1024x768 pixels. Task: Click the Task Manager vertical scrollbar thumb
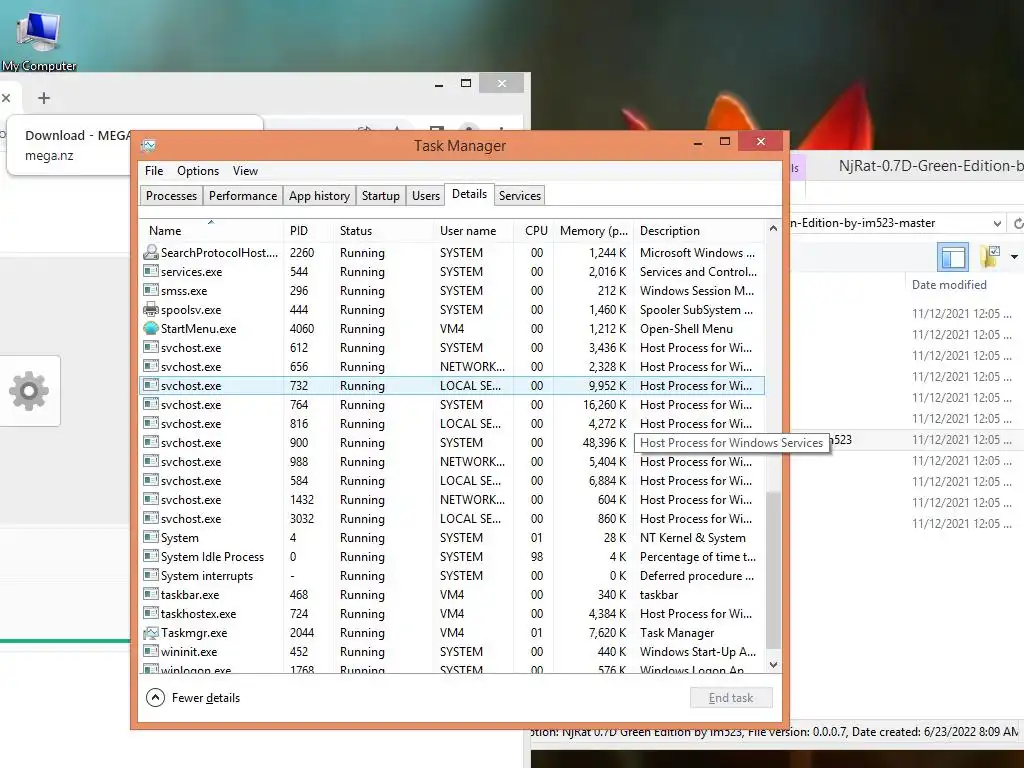click(x=773, y=570)
